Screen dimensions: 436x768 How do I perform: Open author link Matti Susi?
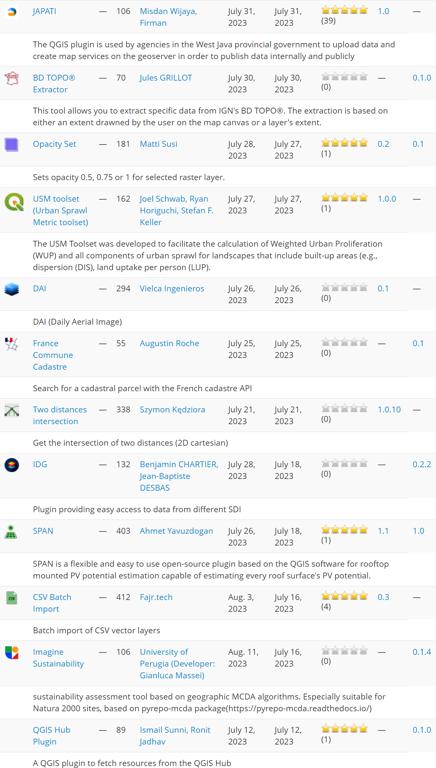tap(159, 144)
